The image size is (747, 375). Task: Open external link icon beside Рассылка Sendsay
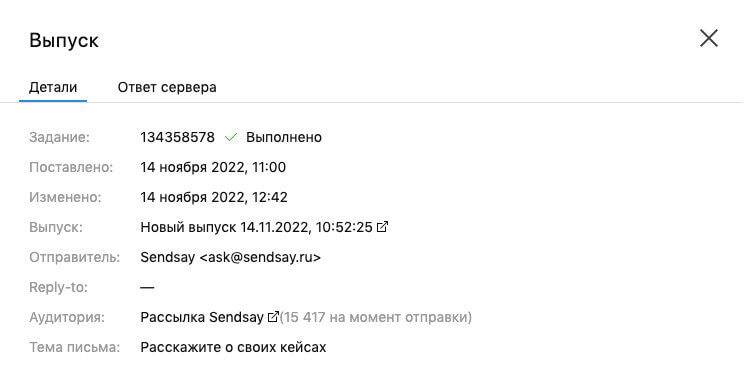(x=273, y=317)
